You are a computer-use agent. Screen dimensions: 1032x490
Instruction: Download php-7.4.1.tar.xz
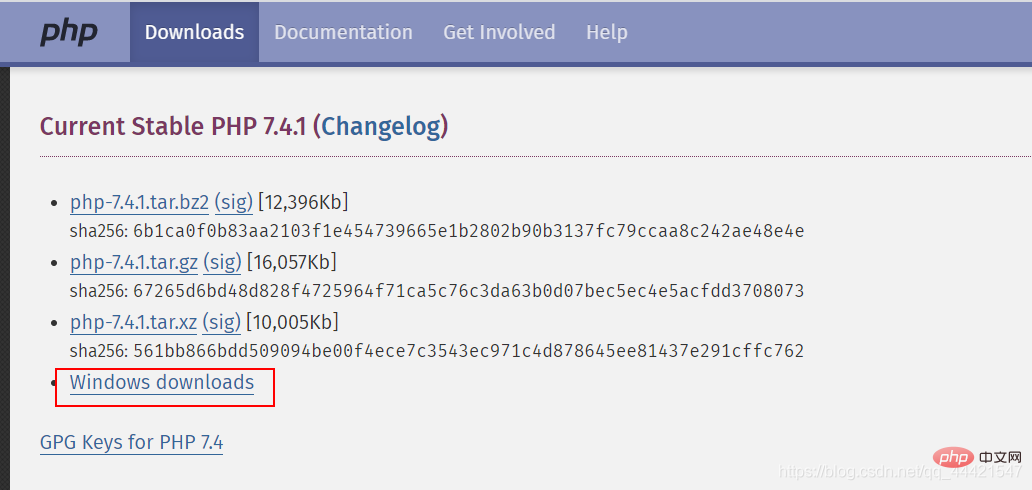[x=134, y=322]
